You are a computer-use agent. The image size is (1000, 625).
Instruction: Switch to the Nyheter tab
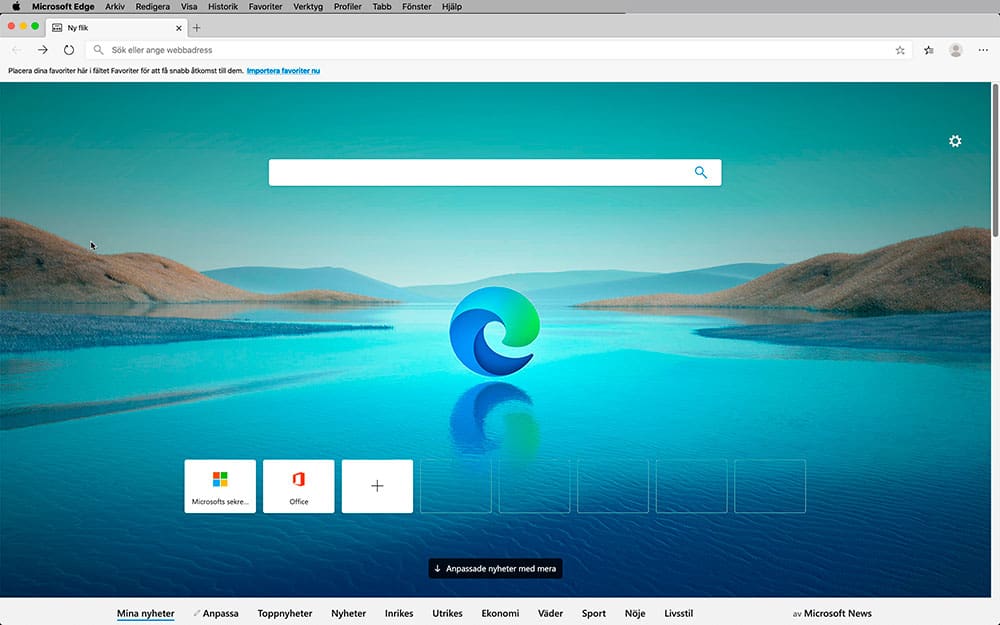348,614
